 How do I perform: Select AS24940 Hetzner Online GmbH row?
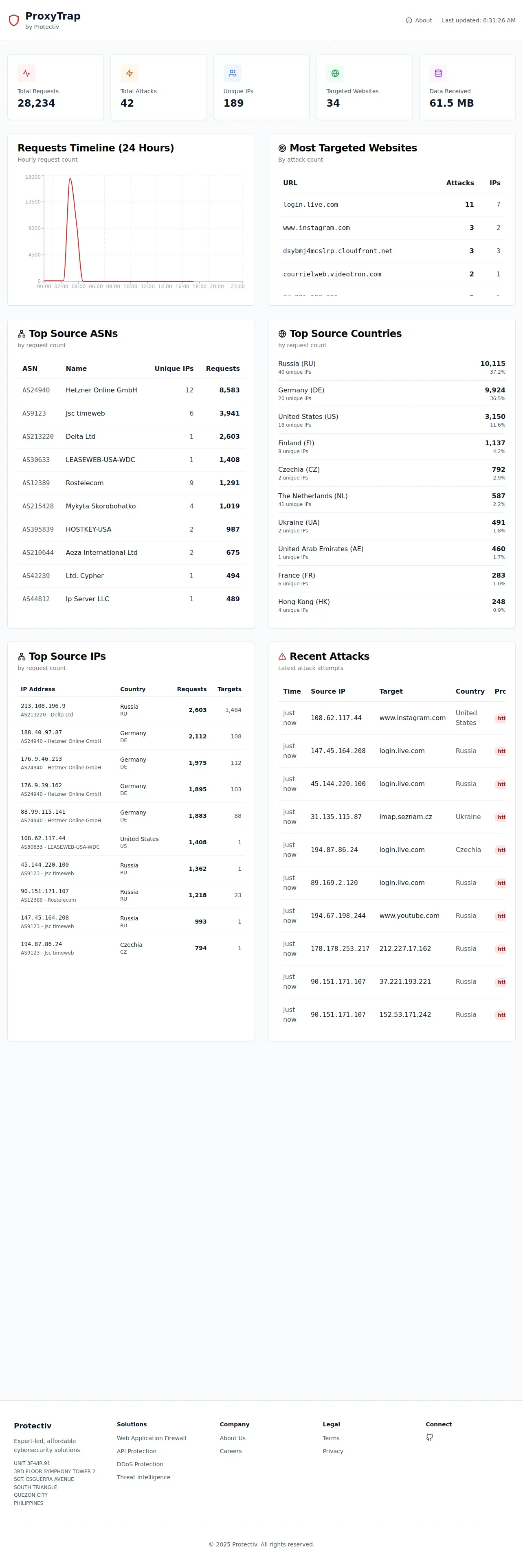tap(131, 390)
